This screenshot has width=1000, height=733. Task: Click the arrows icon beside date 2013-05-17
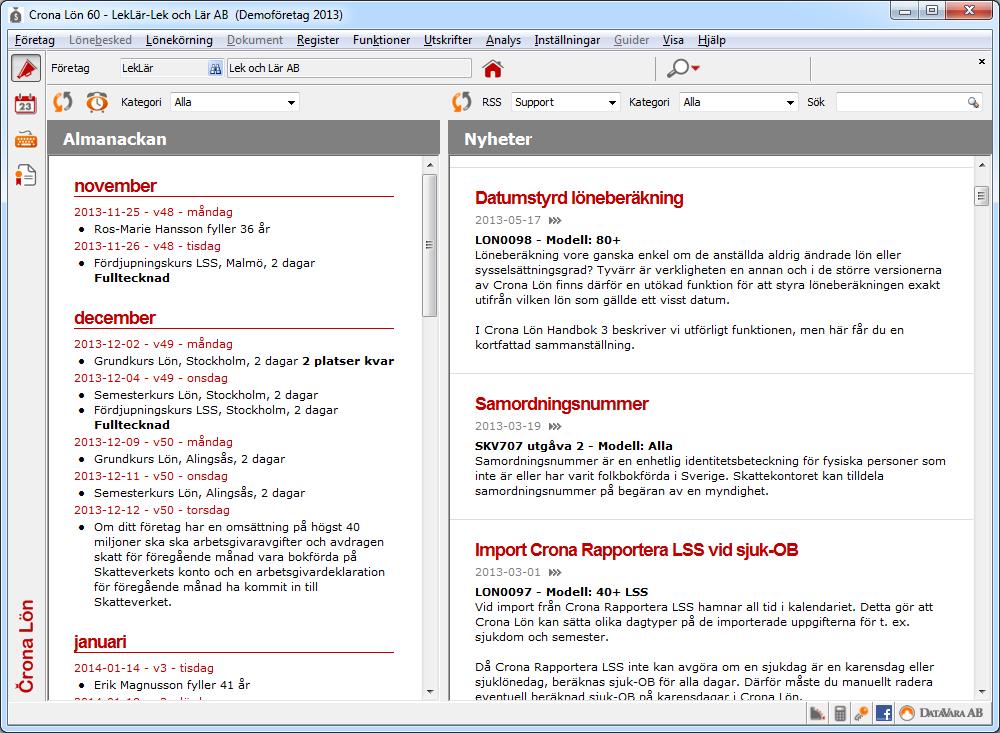[x=555, y=221]
